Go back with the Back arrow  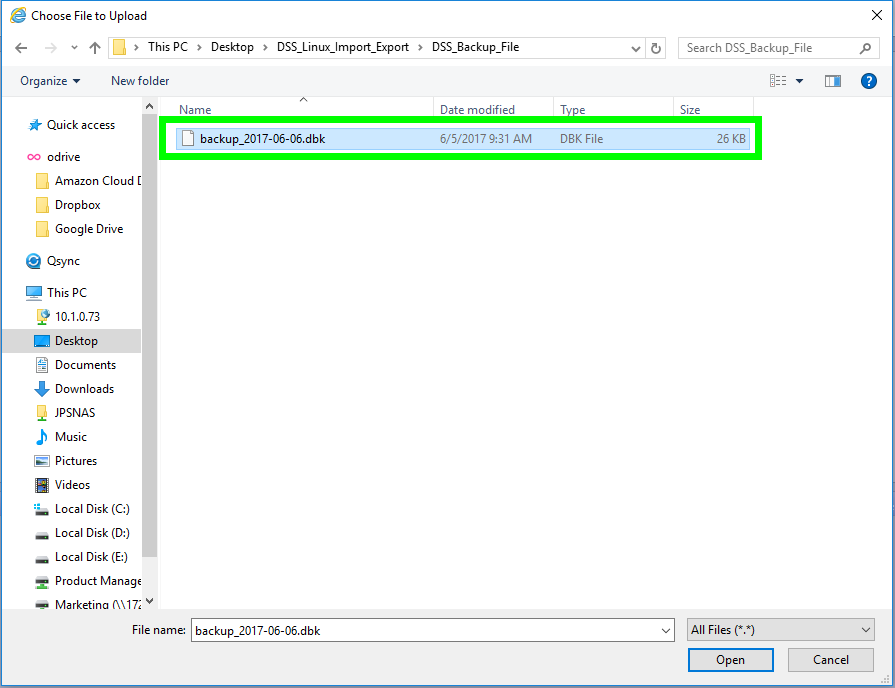pyautogui.click(x=21, y=48)
